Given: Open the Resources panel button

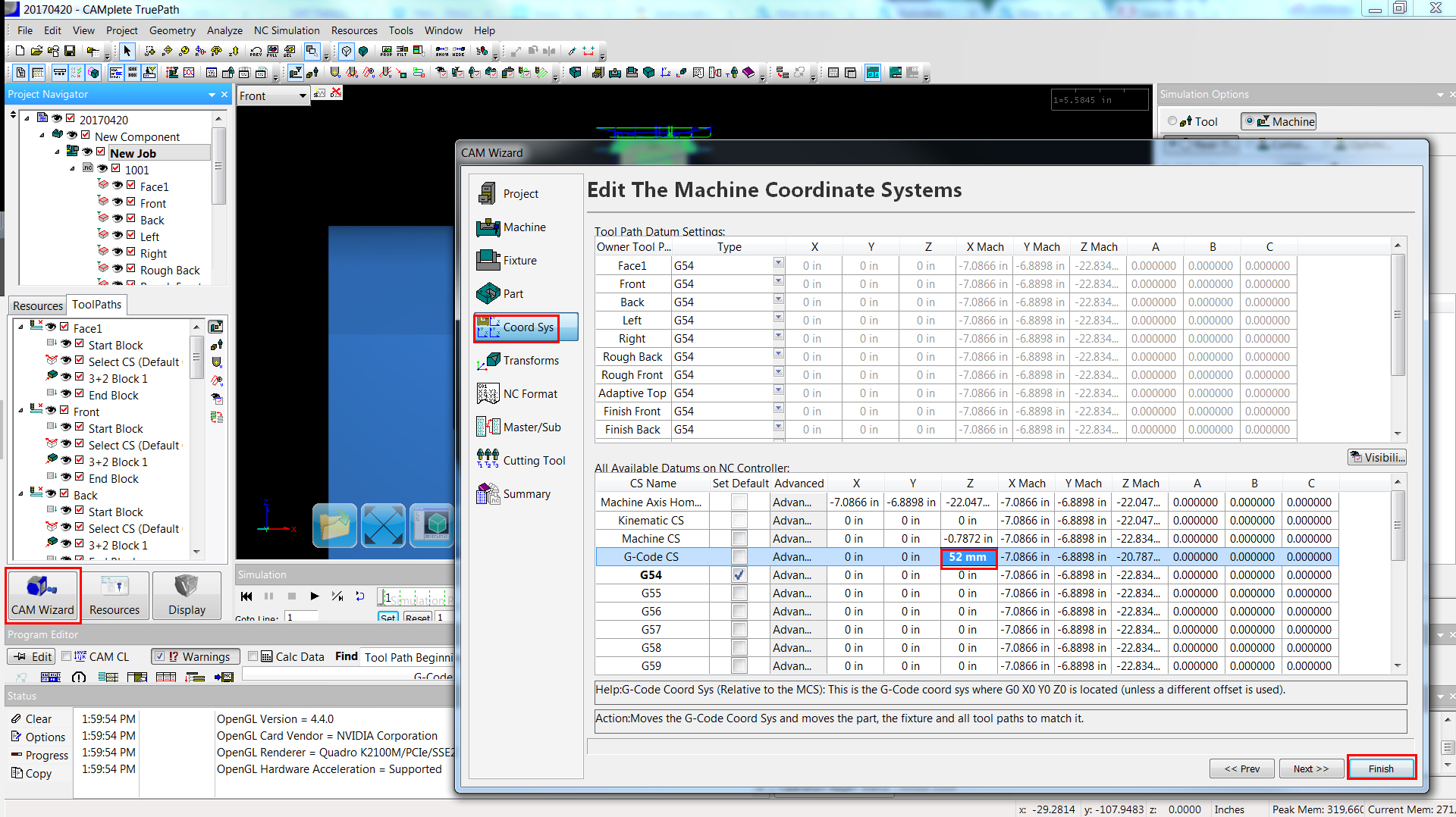Looking at the screenshot, I should point(115,595).
